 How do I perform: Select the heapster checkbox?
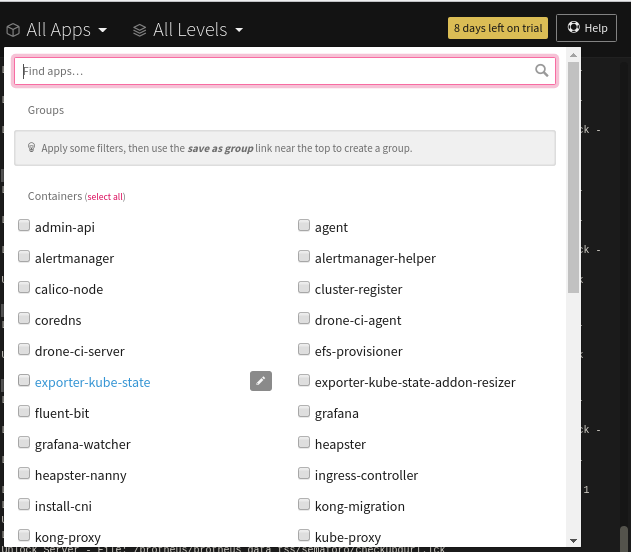304,443
